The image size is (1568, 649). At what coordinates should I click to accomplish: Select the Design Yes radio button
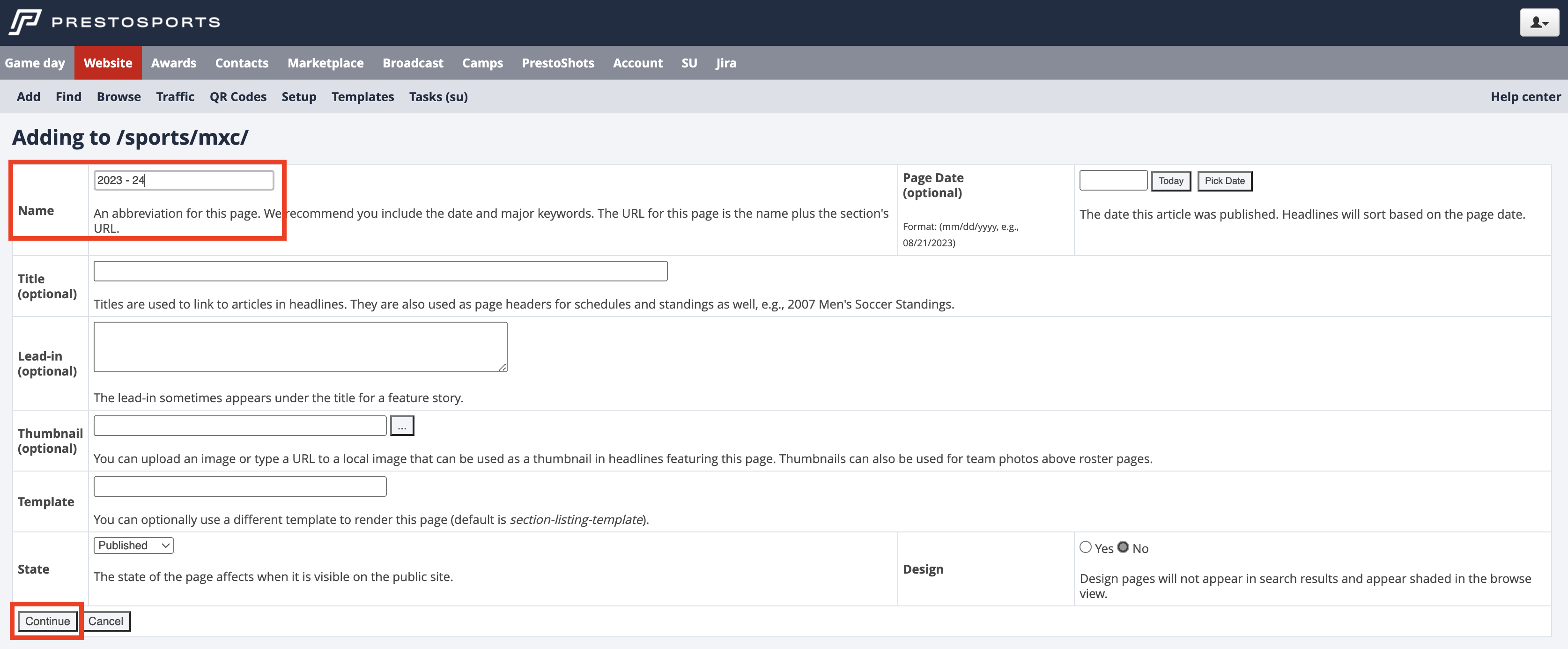(1085, 547)
